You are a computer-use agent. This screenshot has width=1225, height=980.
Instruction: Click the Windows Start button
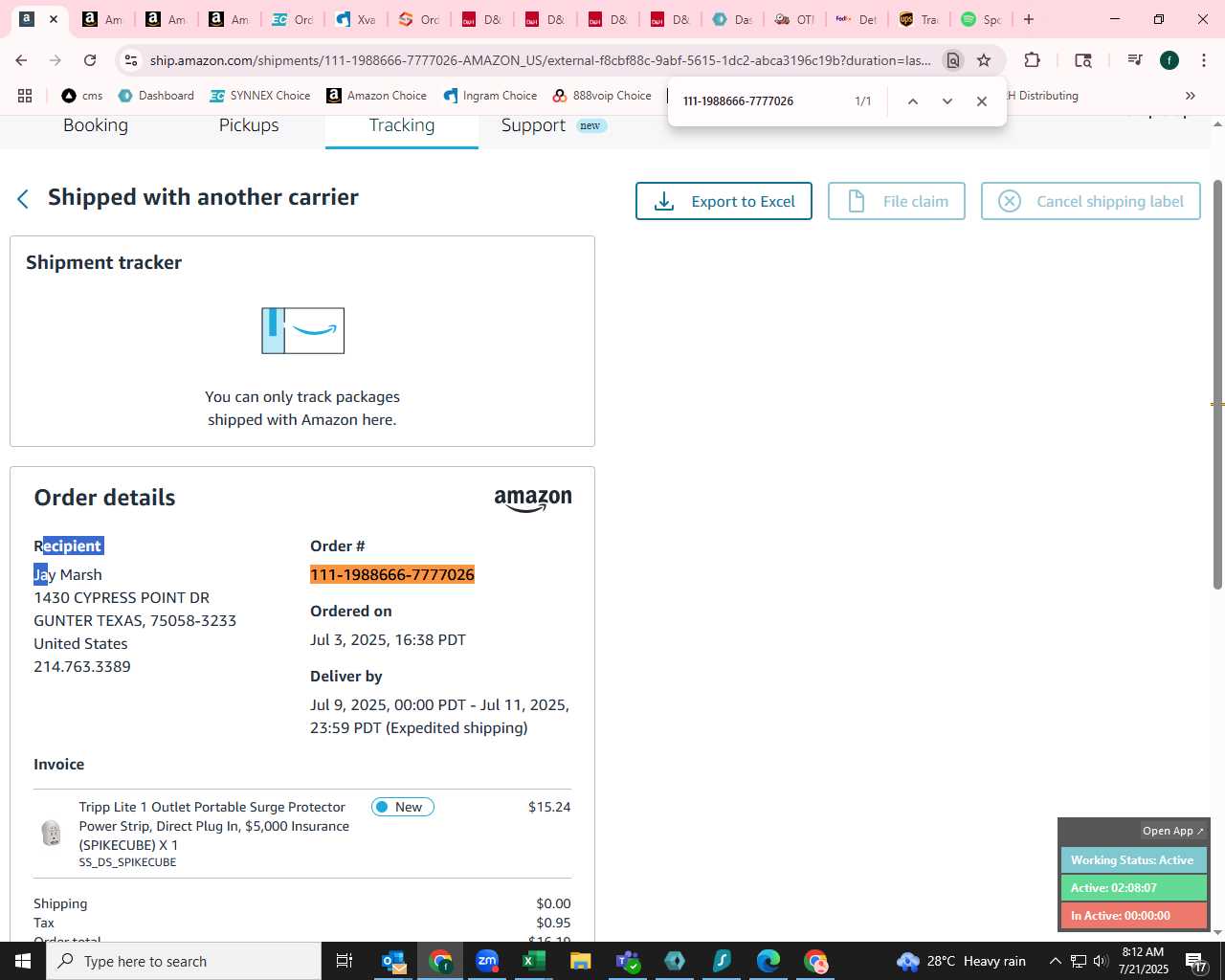[23, 961]
